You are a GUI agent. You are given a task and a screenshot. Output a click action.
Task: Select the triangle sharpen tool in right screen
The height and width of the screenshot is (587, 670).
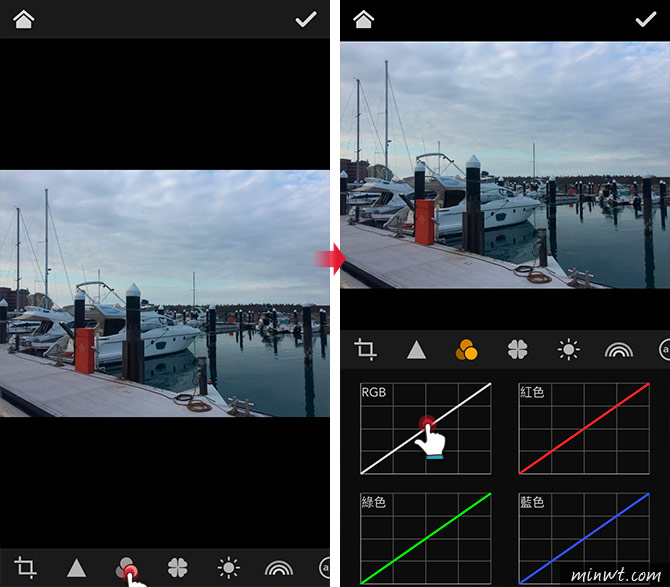(416, 350)
